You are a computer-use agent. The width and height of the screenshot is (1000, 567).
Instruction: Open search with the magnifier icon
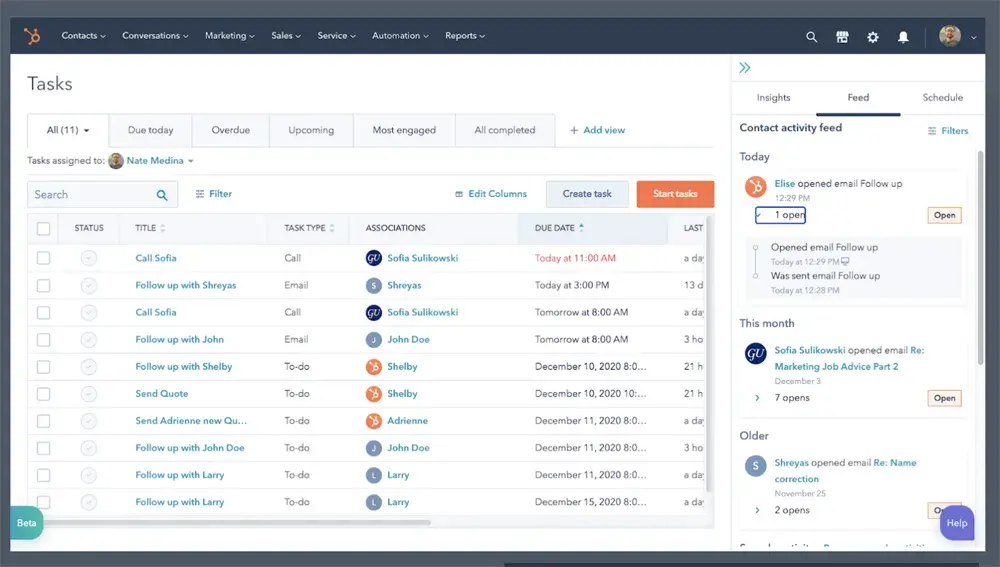pos(812,37)
